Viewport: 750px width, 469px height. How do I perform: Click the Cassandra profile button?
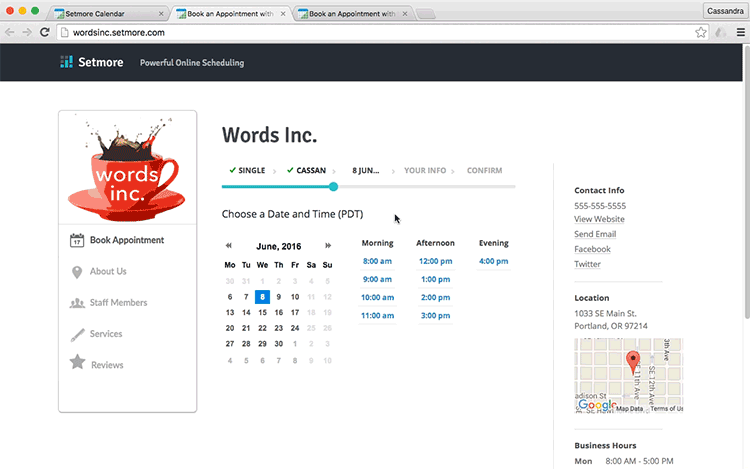[725, 11]
